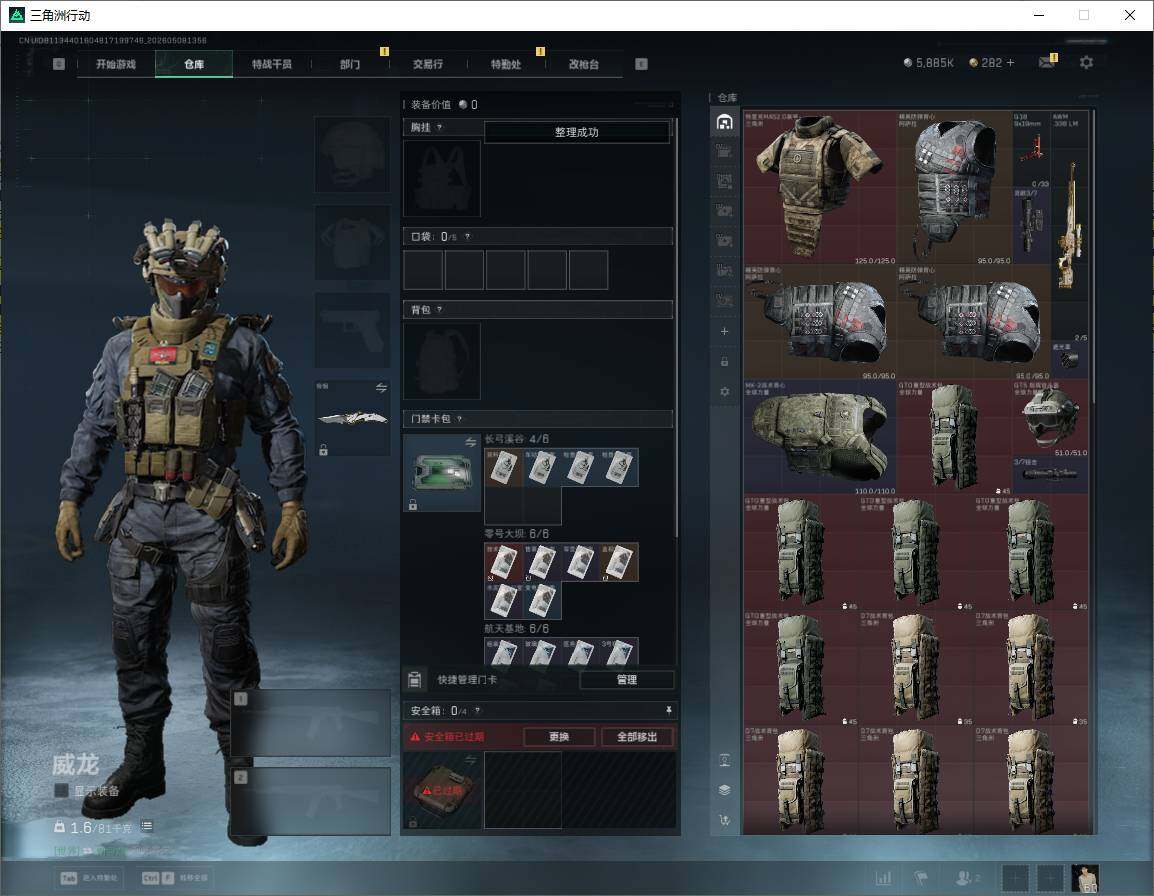This screenshot has height=896, width=1154.
Task: Click help icon next to 门禁卡包
Action: (459, 419)
